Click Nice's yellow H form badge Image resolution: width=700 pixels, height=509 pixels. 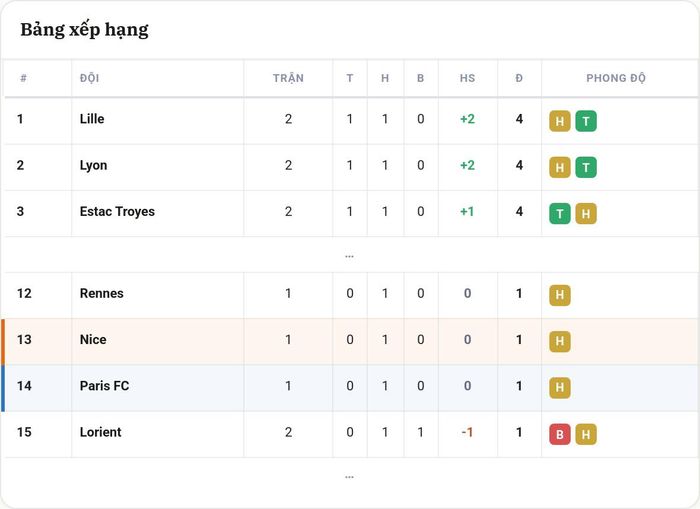pyautogui.click(x=560, y=342)
